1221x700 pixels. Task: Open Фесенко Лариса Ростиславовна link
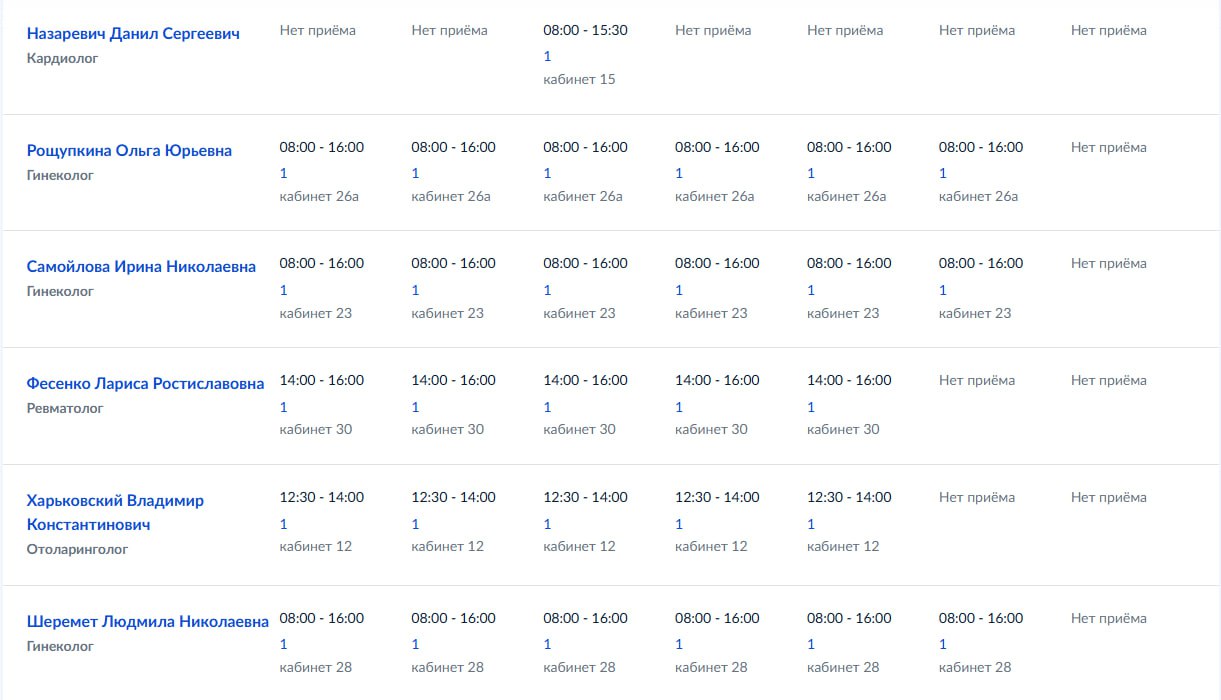tap(146, 384)
